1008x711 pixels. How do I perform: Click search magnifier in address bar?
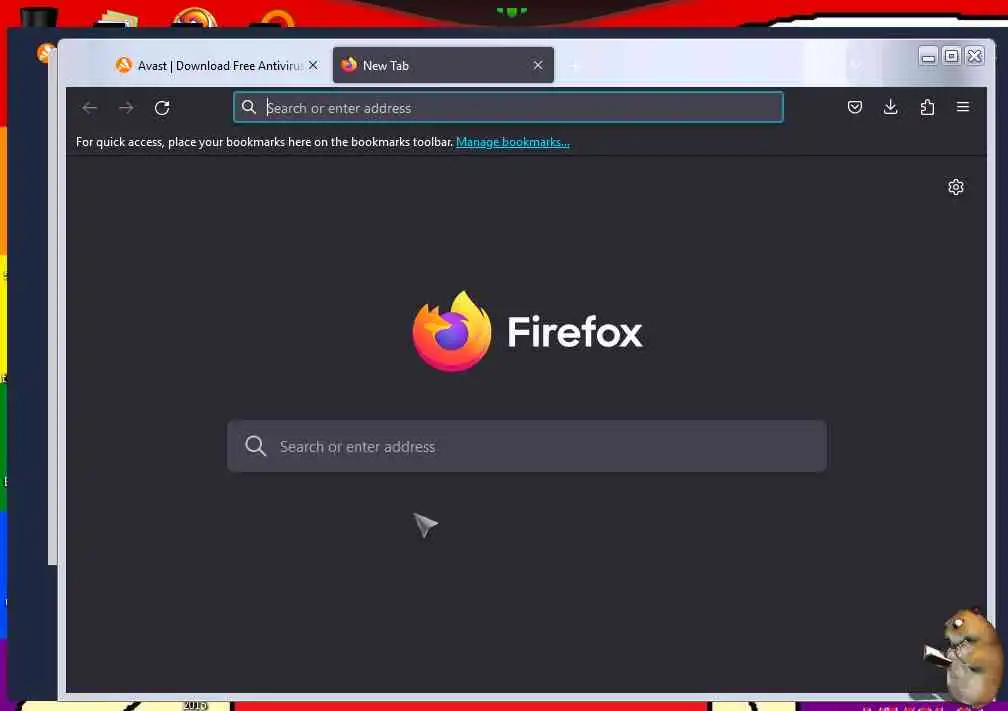tap(249, 107)
